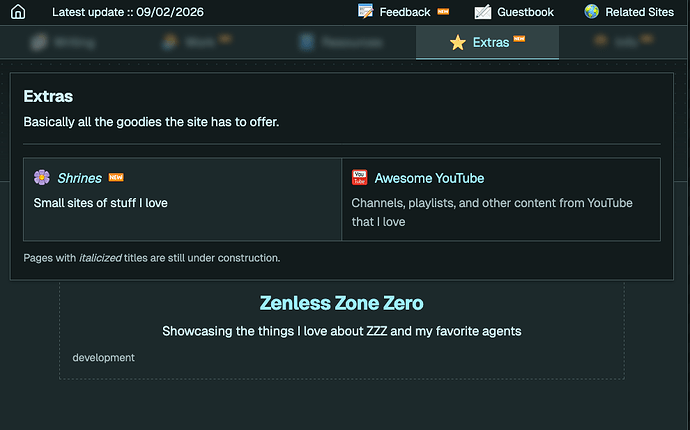
Task: Go to the Shrines page
Action: [x=80, y=178]
